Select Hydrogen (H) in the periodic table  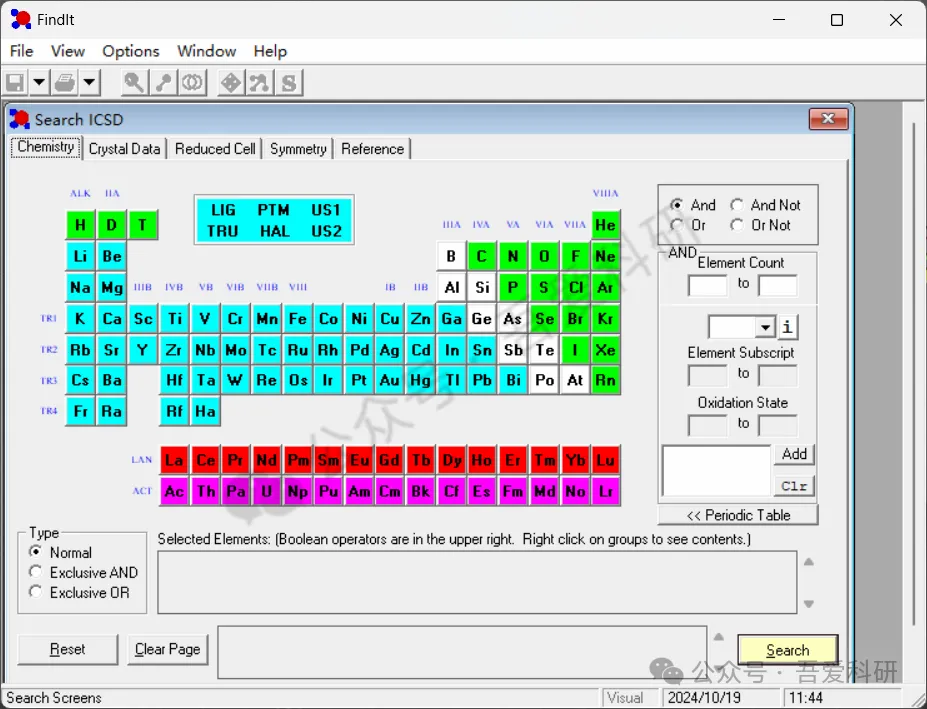pos(80,225)
